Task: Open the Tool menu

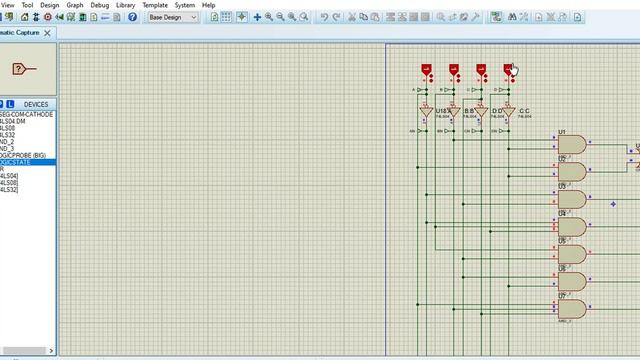Action: click(27, 5)
